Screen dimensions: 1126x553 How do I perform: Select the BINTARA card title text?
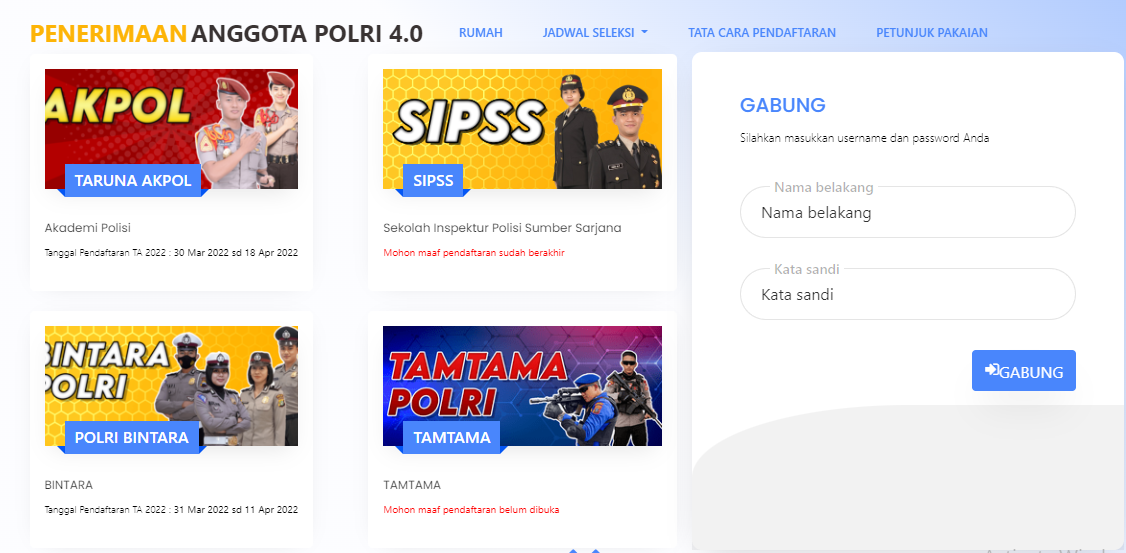69,485
